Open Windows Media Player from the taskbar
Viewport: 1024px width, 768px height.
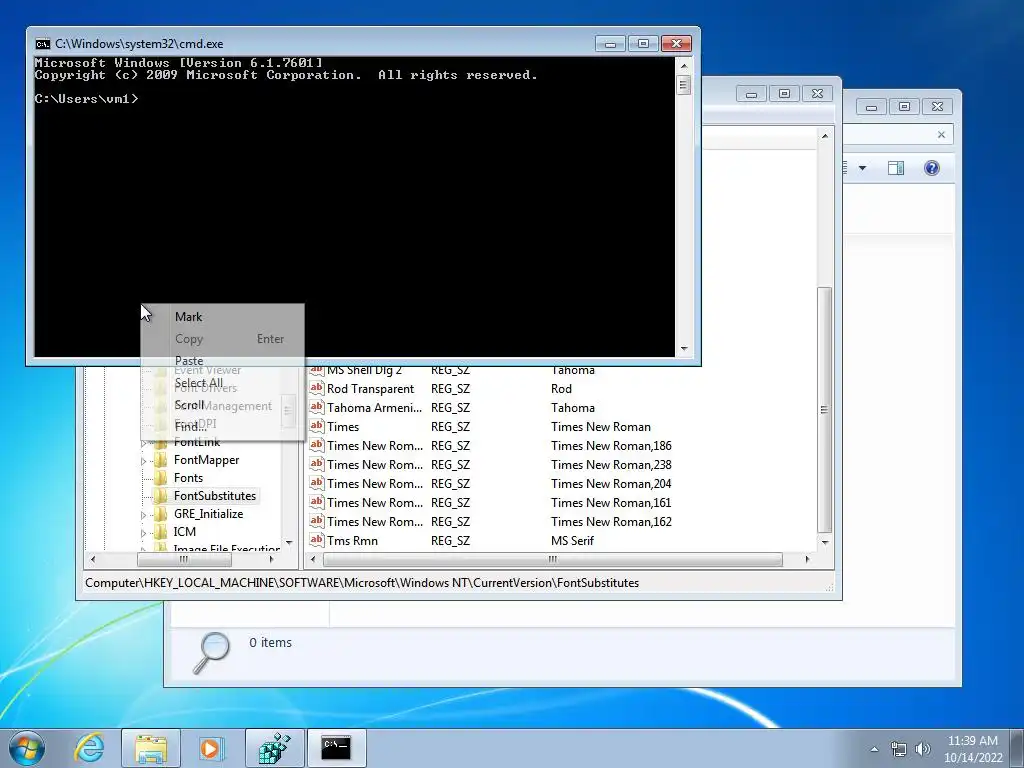(x=212, y=748)
